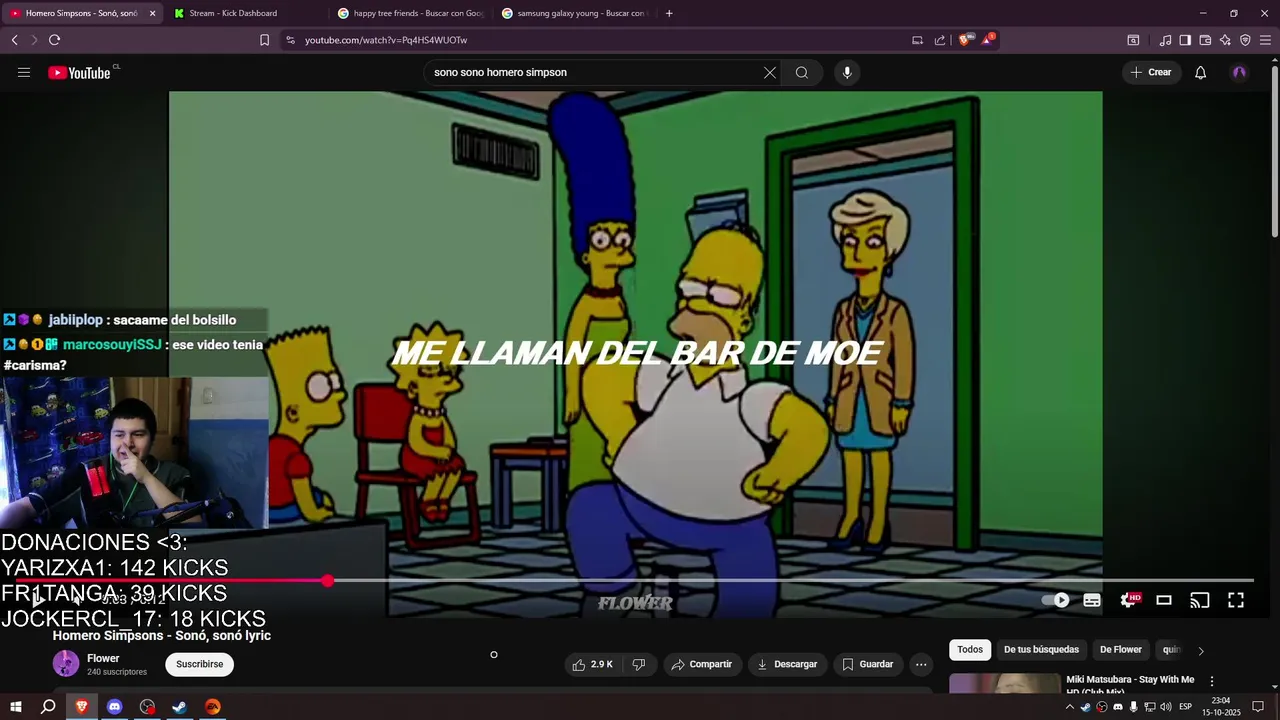The height and width of the screenshot is (720, 1280).
Task: Switch to samsung galaxy young tab
Action: 574,13
